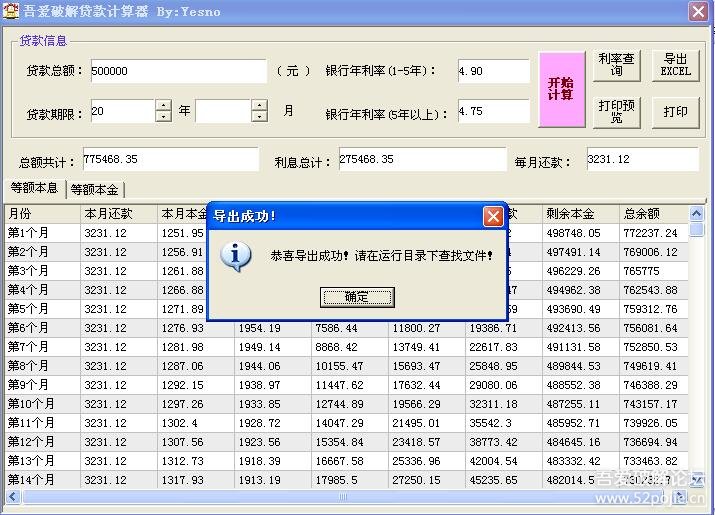Increase loan years with up spinner
The image size is (715, 515).
(x=163, y=105)
